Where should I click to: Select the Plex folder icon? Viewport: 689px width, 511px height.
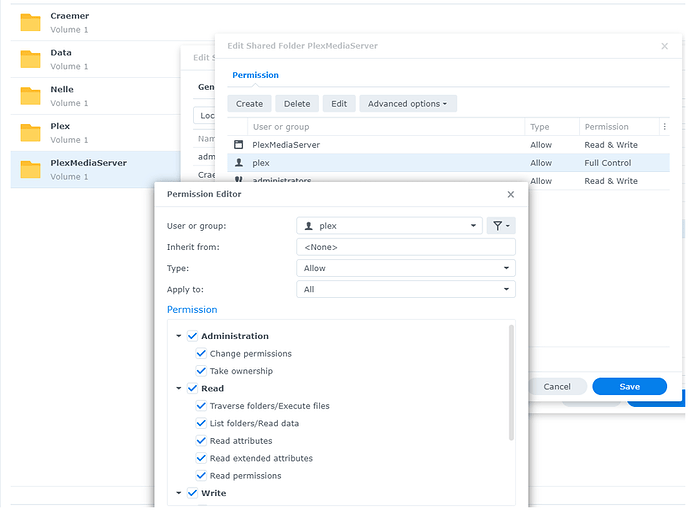pyautogui.click(x=30, y=133)
